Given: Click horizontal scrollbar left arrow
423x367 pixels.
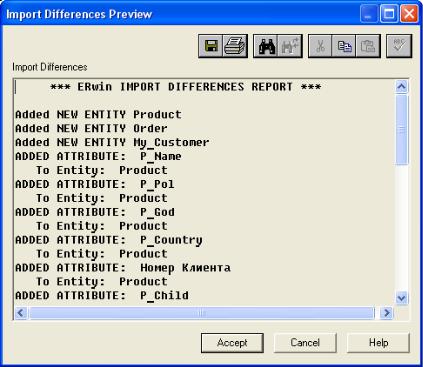Looking at the screenshot, I should pos(21,313).
